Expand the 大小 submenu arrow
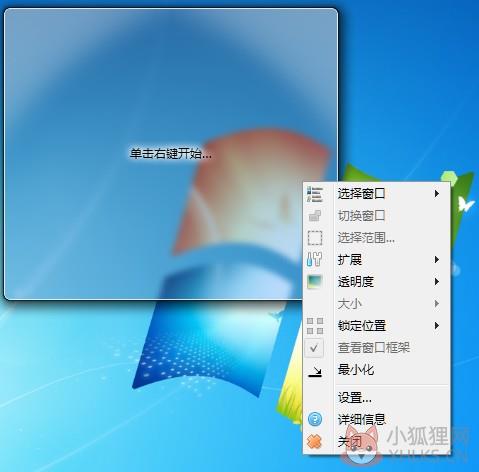The width and height of the screenshot is (479, 472). (436, 304)
